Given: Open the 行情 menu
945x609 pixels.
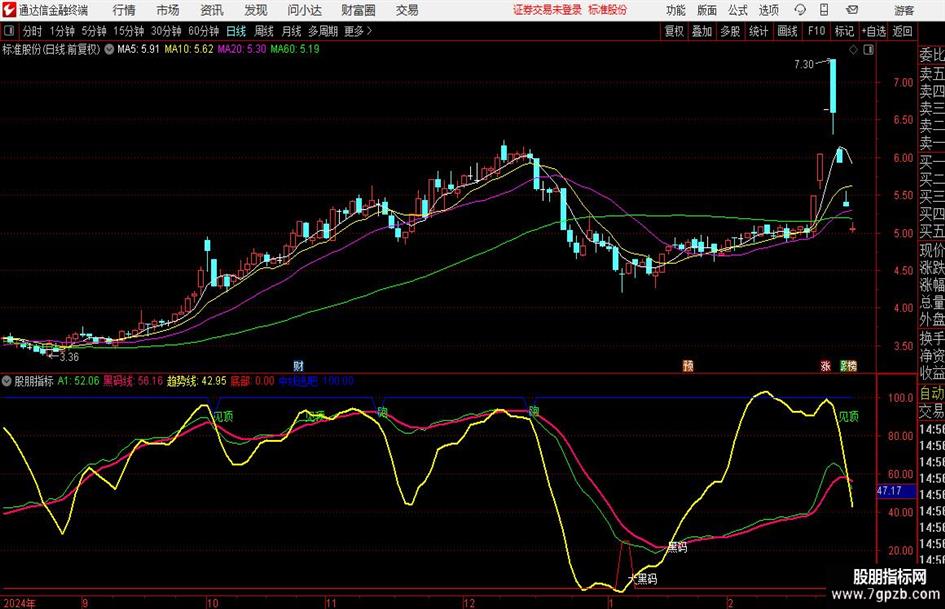Looking at the screenshot, I should pos(124,10).
